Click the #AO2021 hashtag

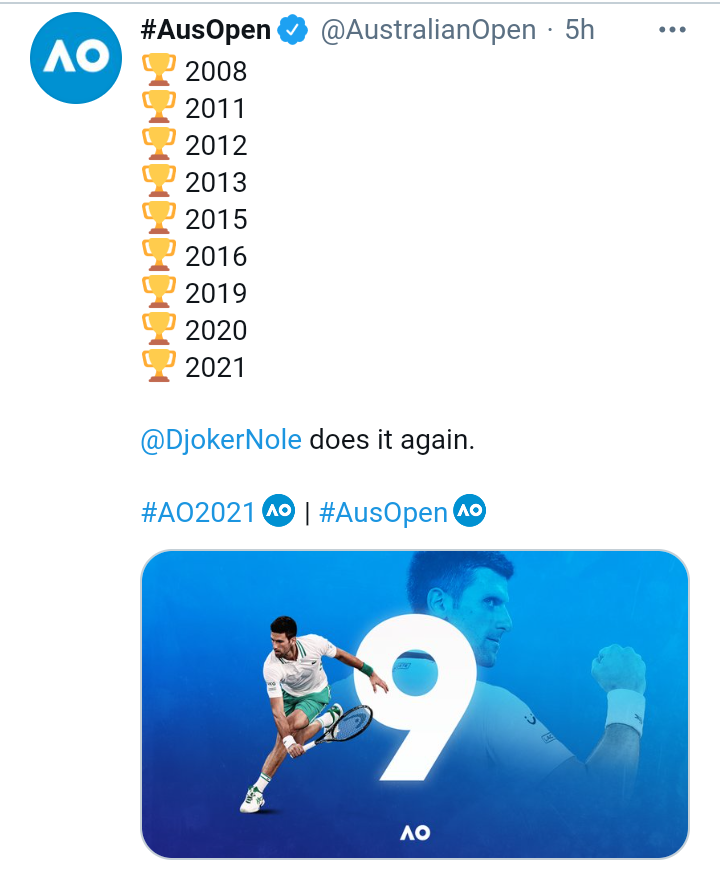click(x=199, y=513)
